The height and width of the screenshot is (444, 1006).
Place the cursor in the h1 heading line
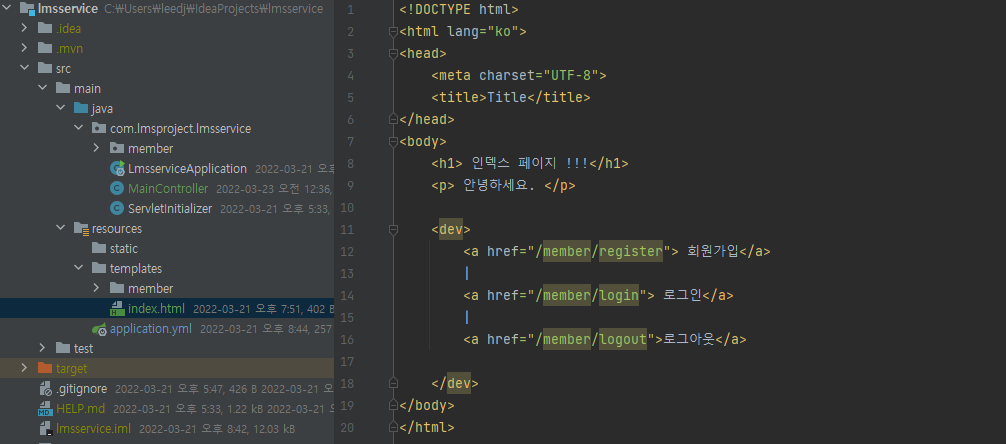[530, 163]
